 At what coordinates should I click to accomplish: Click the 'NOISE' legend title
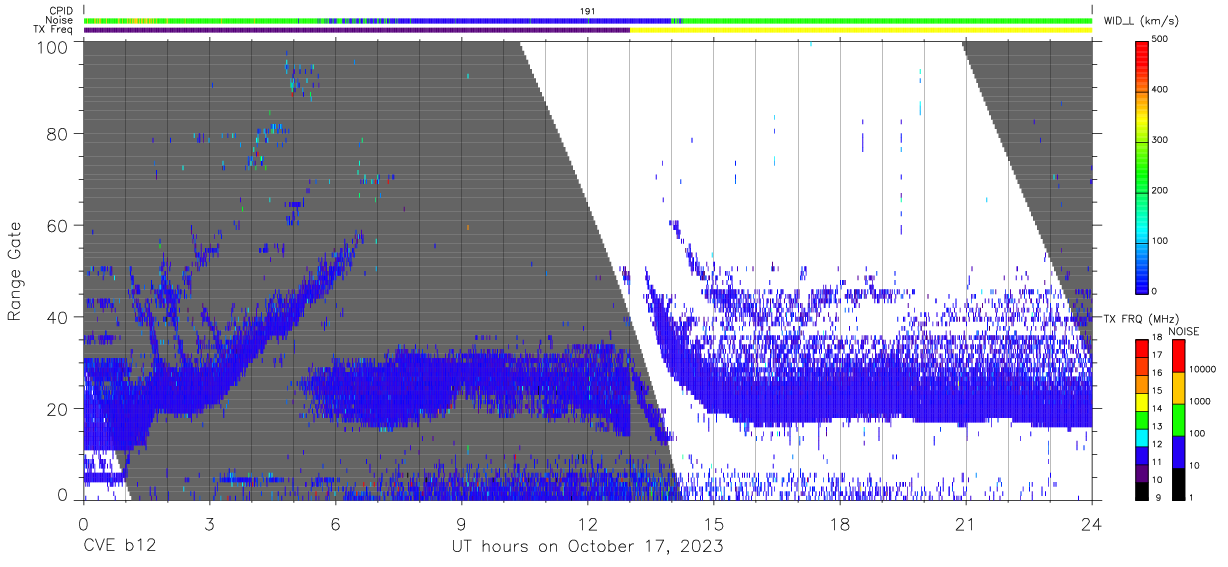(x=1184, y=330)
